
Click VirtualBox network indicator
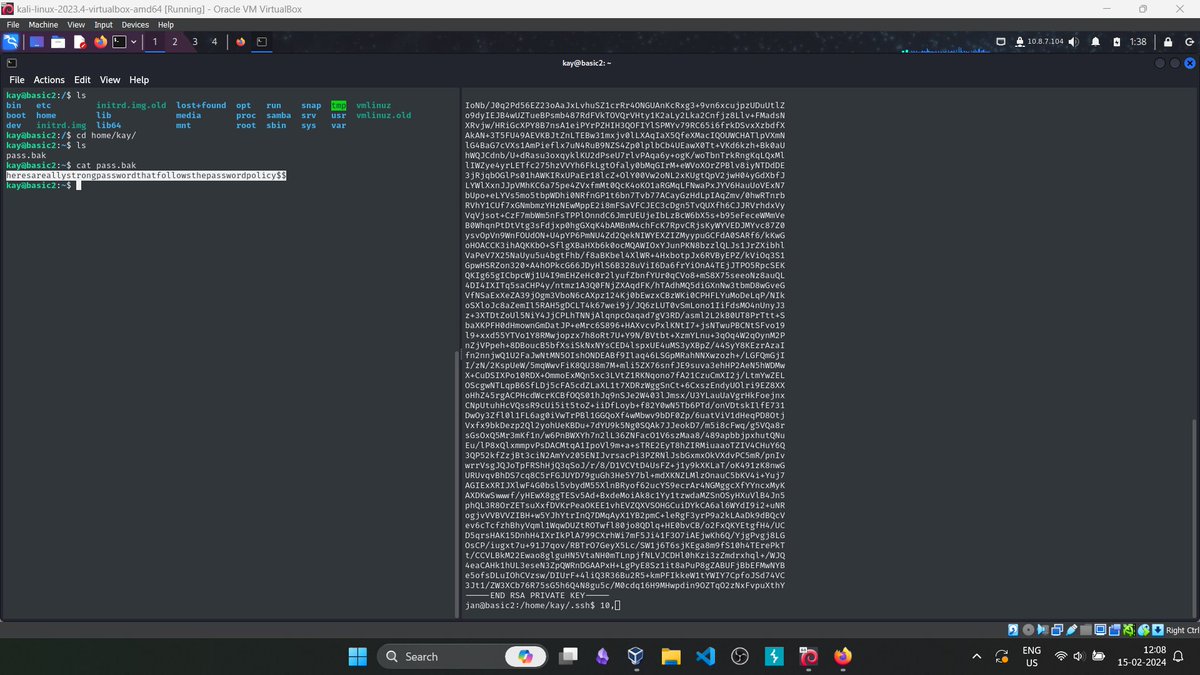[1057, 629]
